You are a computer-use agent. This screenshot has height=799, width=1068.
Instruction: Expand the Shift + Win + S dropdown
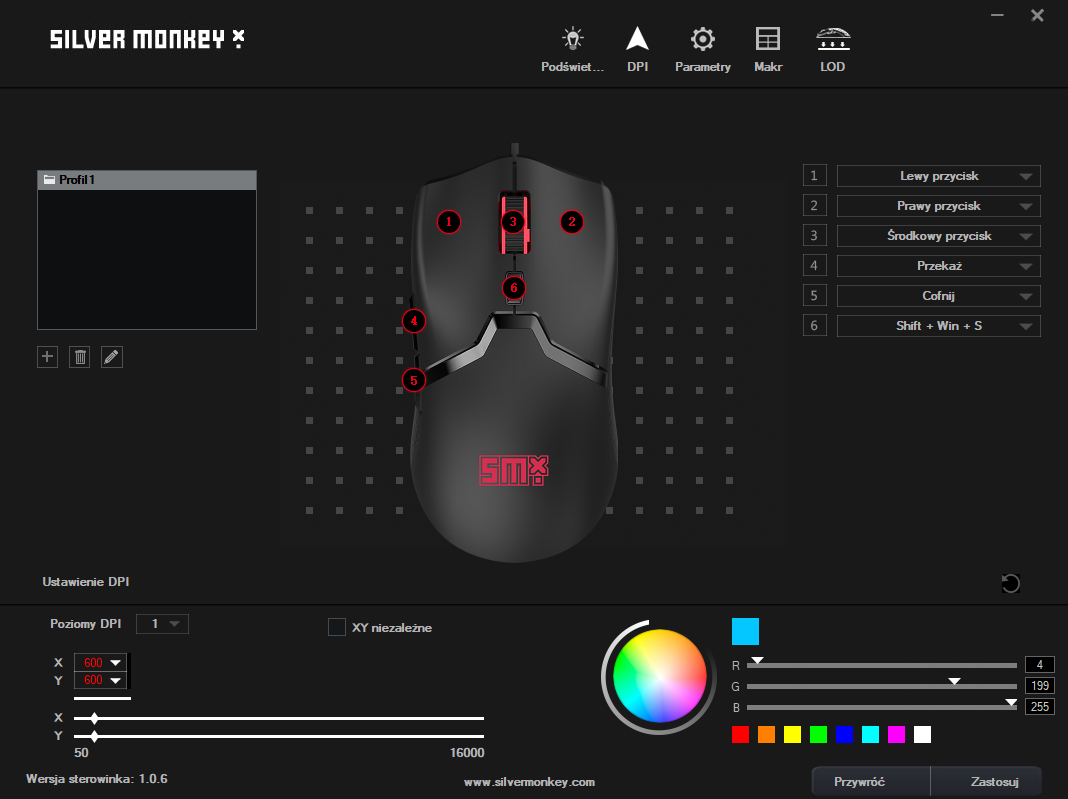[938, 326]
